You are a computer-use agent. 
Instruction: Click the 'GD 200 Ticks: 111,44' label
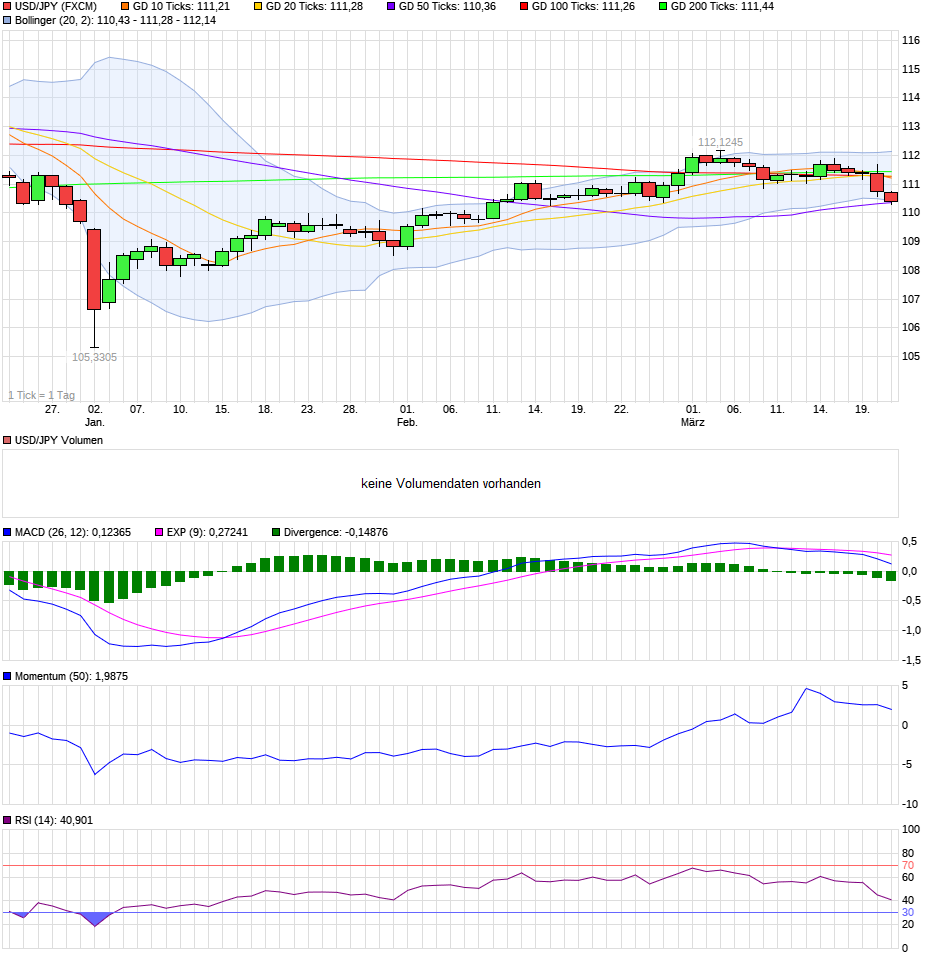pos(723,7)
